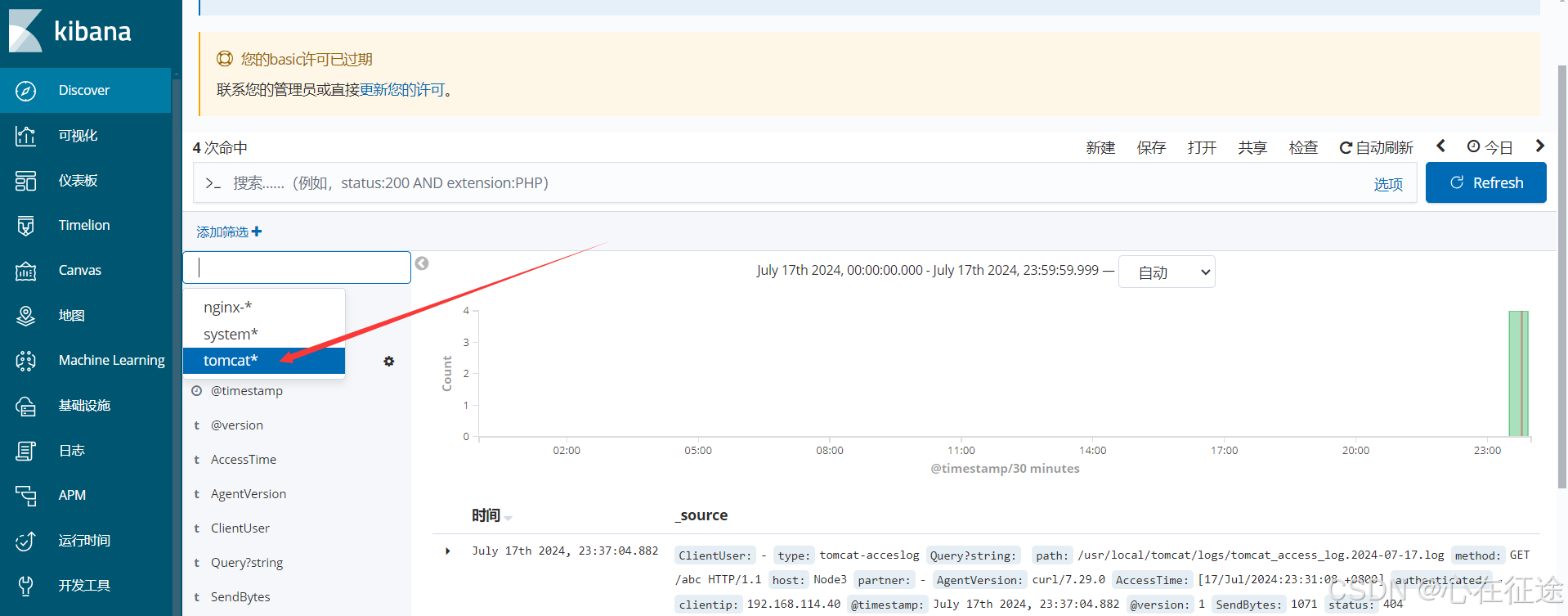The width and height of the screenshot is (1568, 616).
Task: Open the 运行时间 uptime icon
Action: tap(26, 541)
